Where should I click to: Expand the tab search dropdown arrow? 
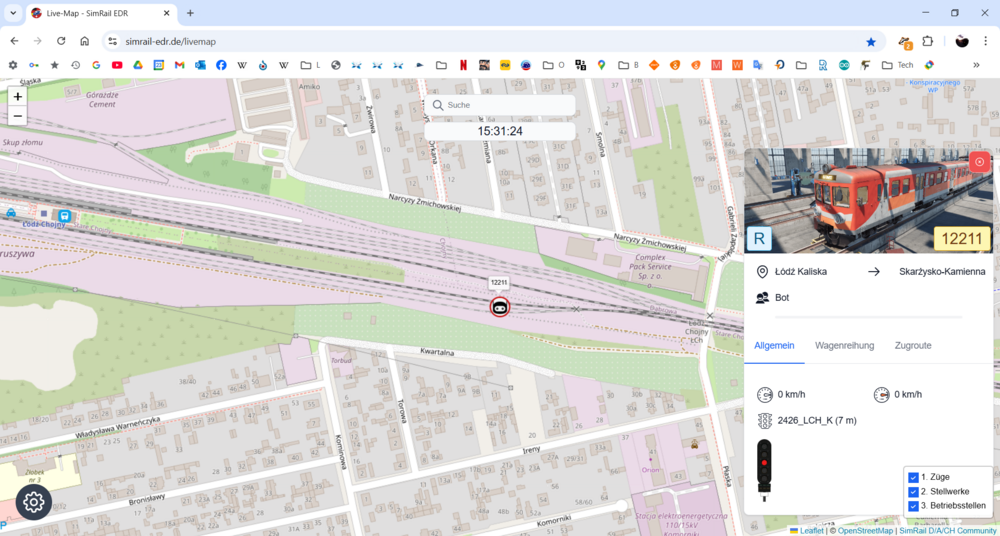13,13
